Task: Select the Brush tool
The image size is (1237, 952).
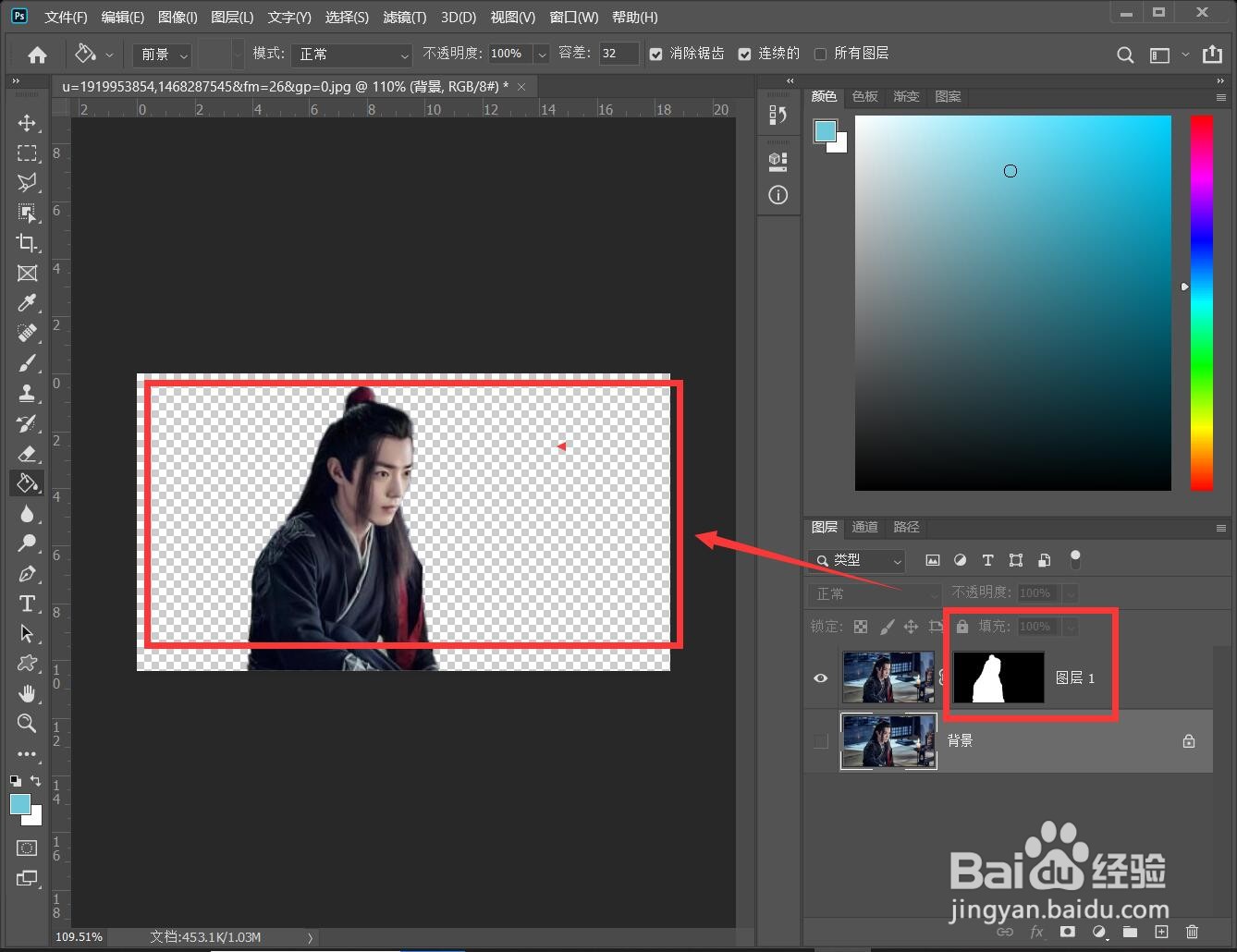Action: [27, 363]
